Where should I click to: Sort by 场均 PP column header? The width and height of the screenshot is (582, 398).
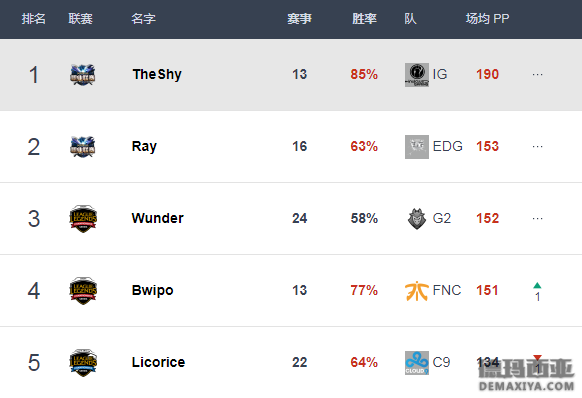(487, 19)
